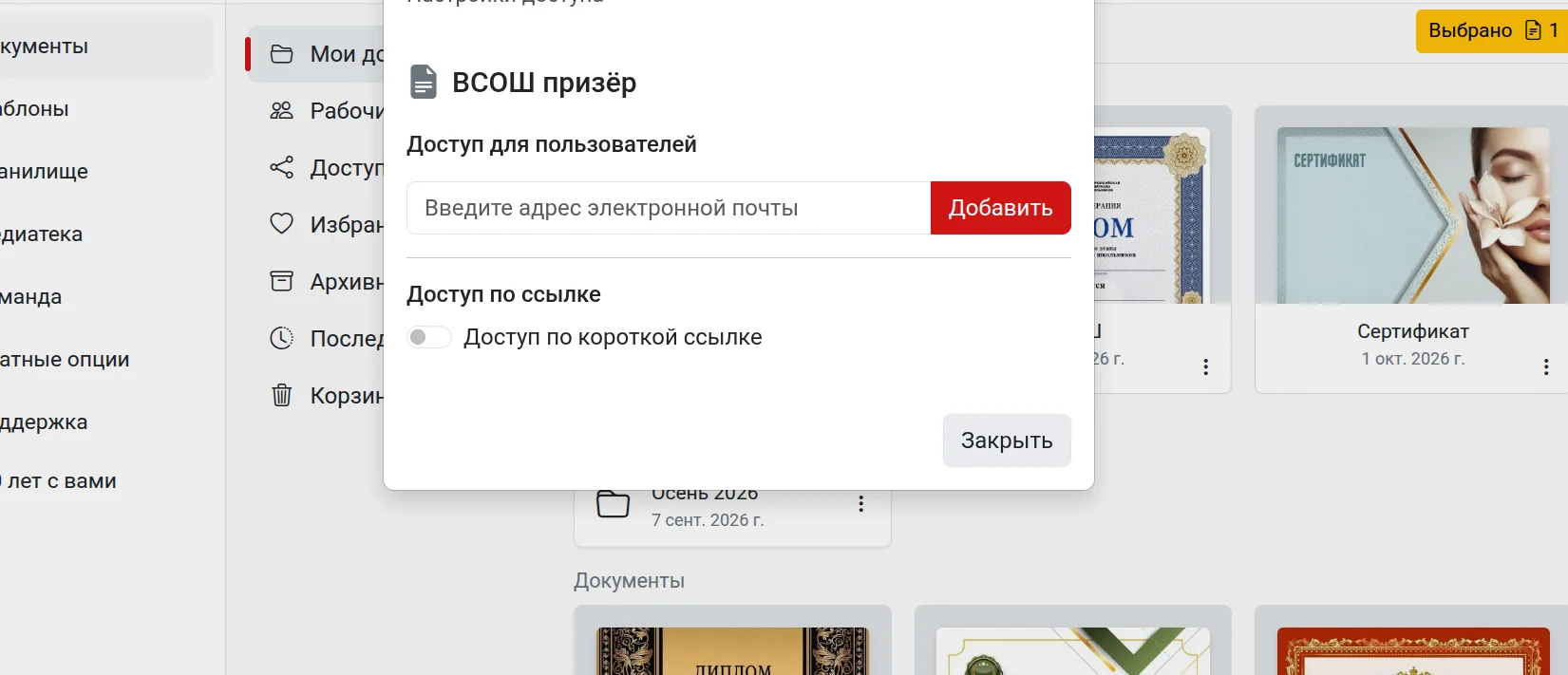Open Платные опции in left sidebar
Viewport: 1568px width, 675px height.
click(x=65, y=360)
